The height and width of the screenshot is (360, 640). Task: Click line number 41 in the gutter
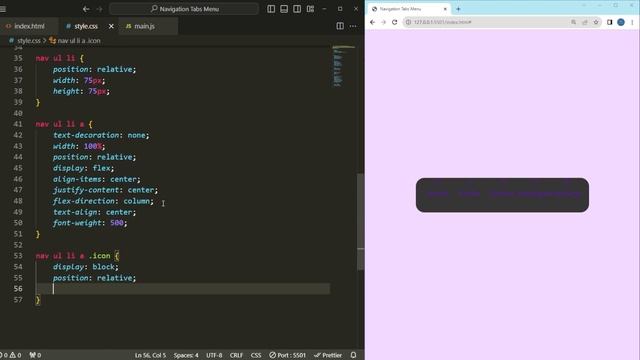[x=18, y=124]
